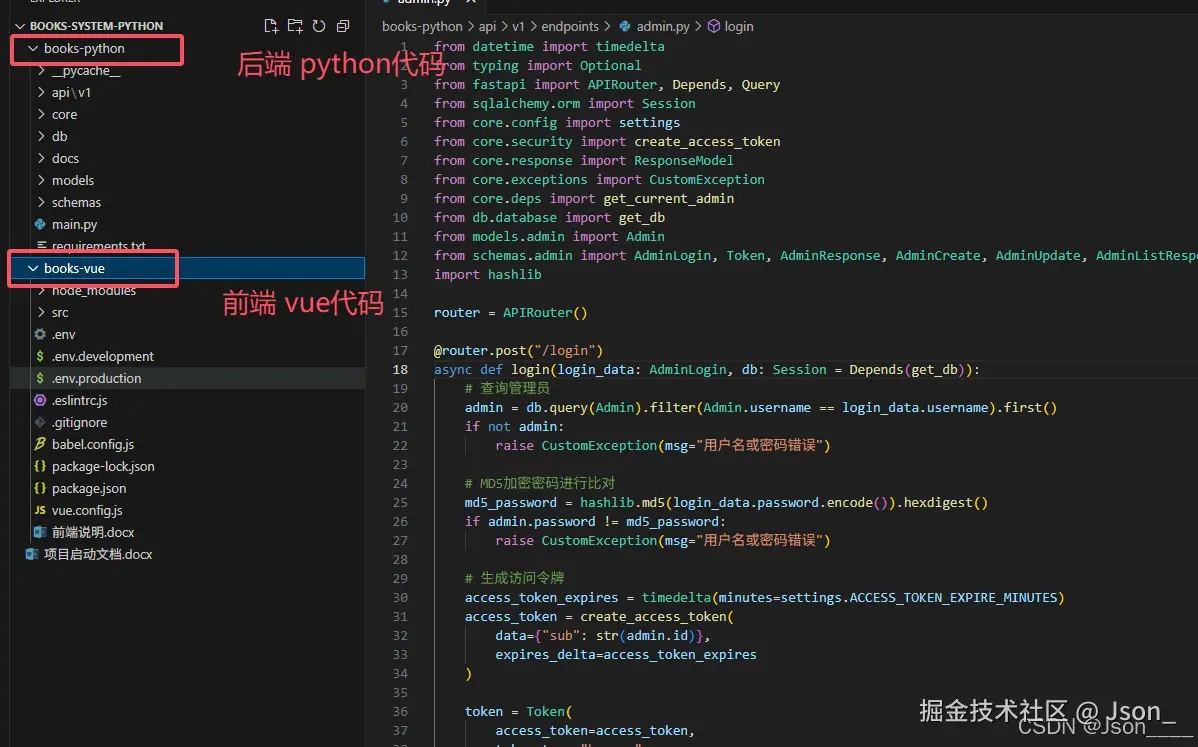The height and width of the screenshot is (747, 1198).
Task: Expand the docs folder
Action: (41, 158)
